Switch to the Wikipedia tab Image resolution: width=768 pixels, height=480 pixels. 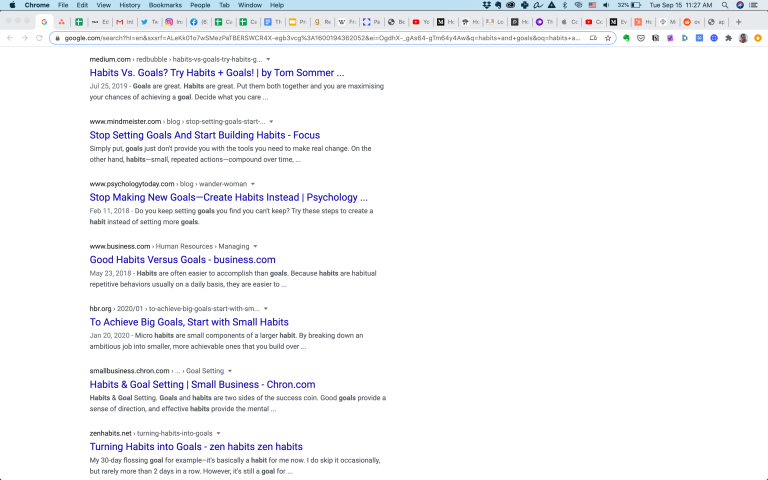[346, 22]
